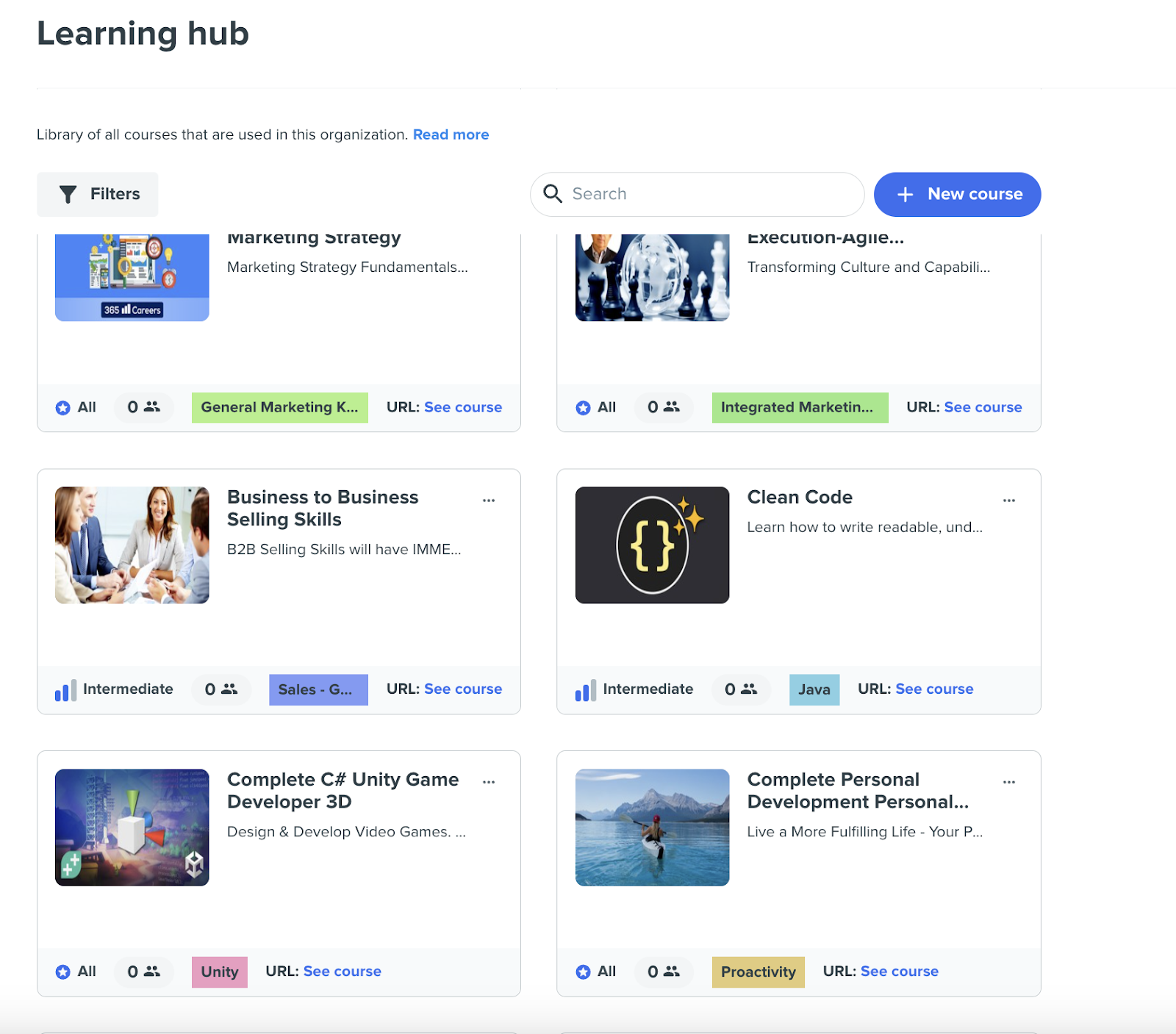The width and height of the screenshot is (1176, 1034).
Task: Click enrolled users icon on Complete Personal Development
Action: click(672, 971)
